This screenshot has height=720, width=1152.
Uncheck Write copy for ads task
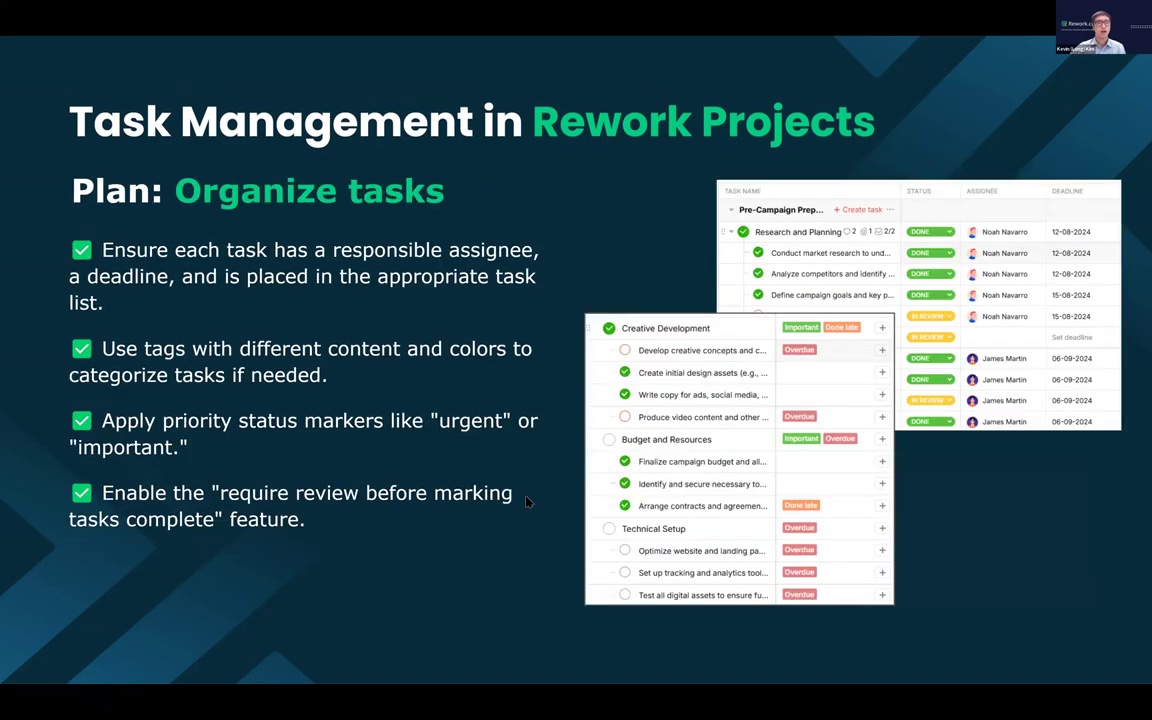point(624,394)
